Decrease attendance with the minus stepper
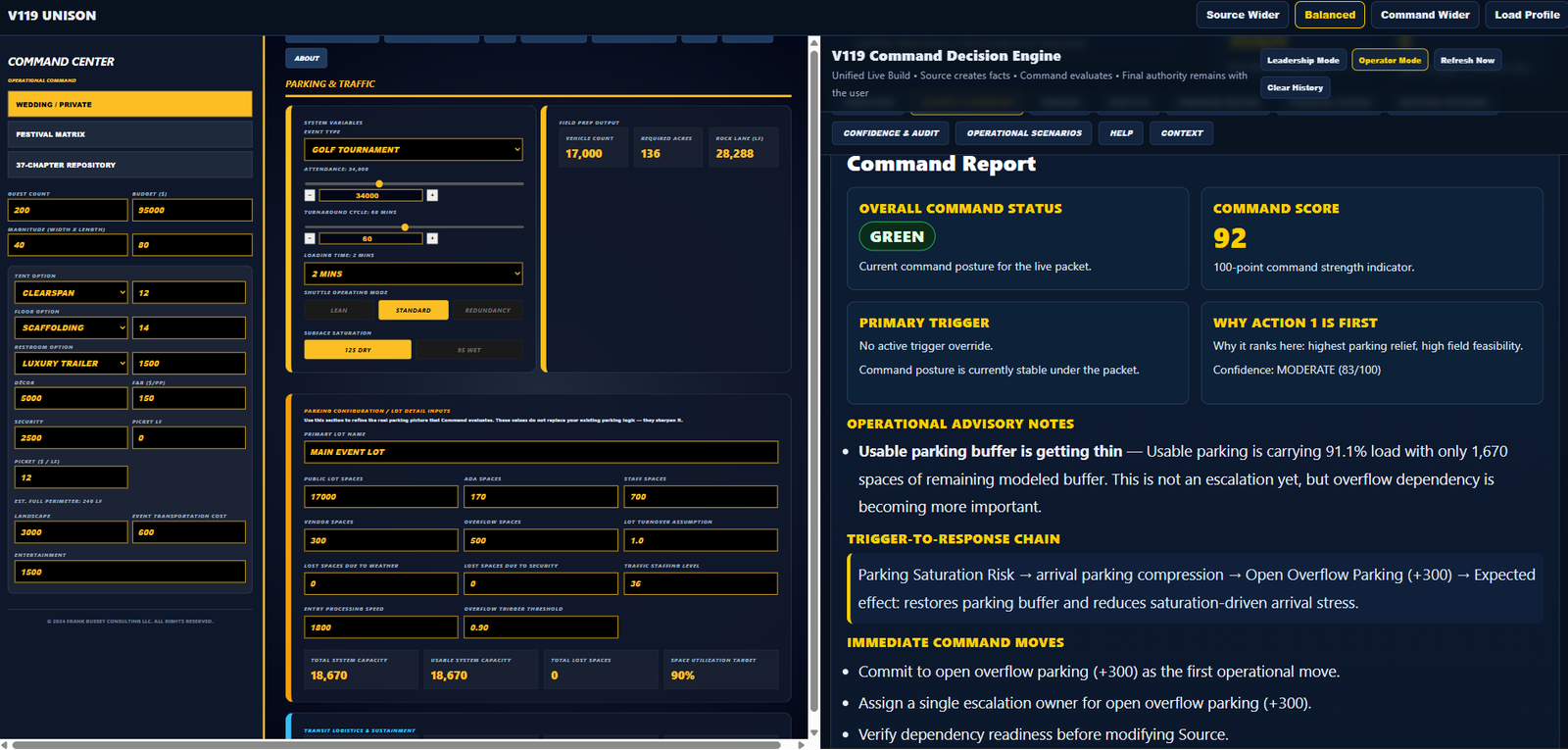This screenshot has width=1568, height=750. 310,195
